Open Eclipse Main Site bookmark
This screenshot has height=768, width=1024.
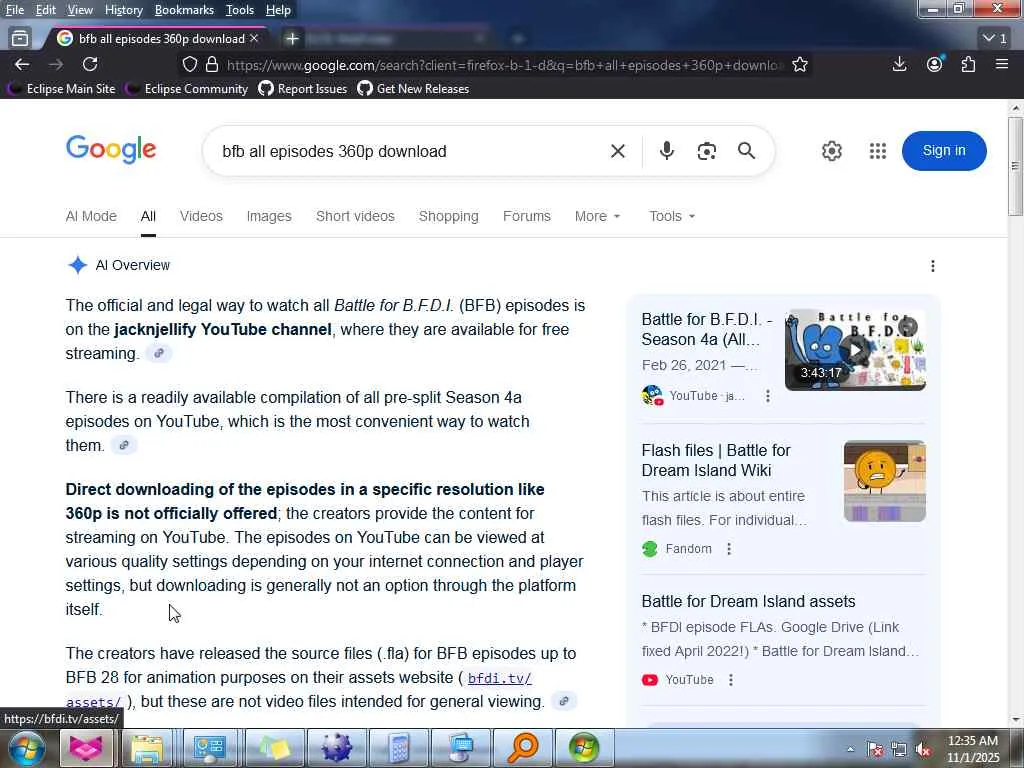point(63,89)
